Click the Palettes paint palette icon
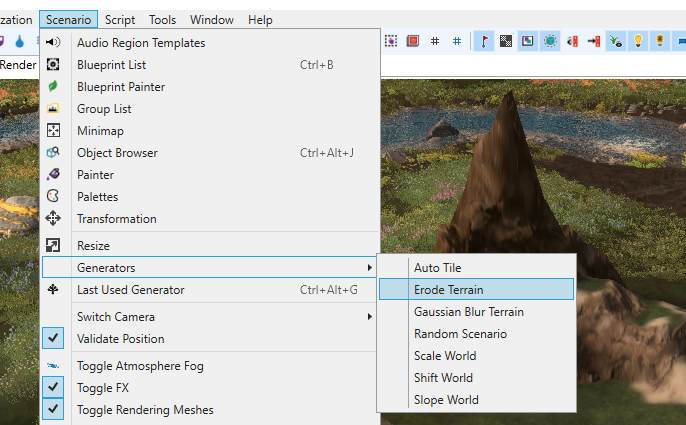Image resolution: width=686 pixels, height=425 pixels. click(53, 196)
